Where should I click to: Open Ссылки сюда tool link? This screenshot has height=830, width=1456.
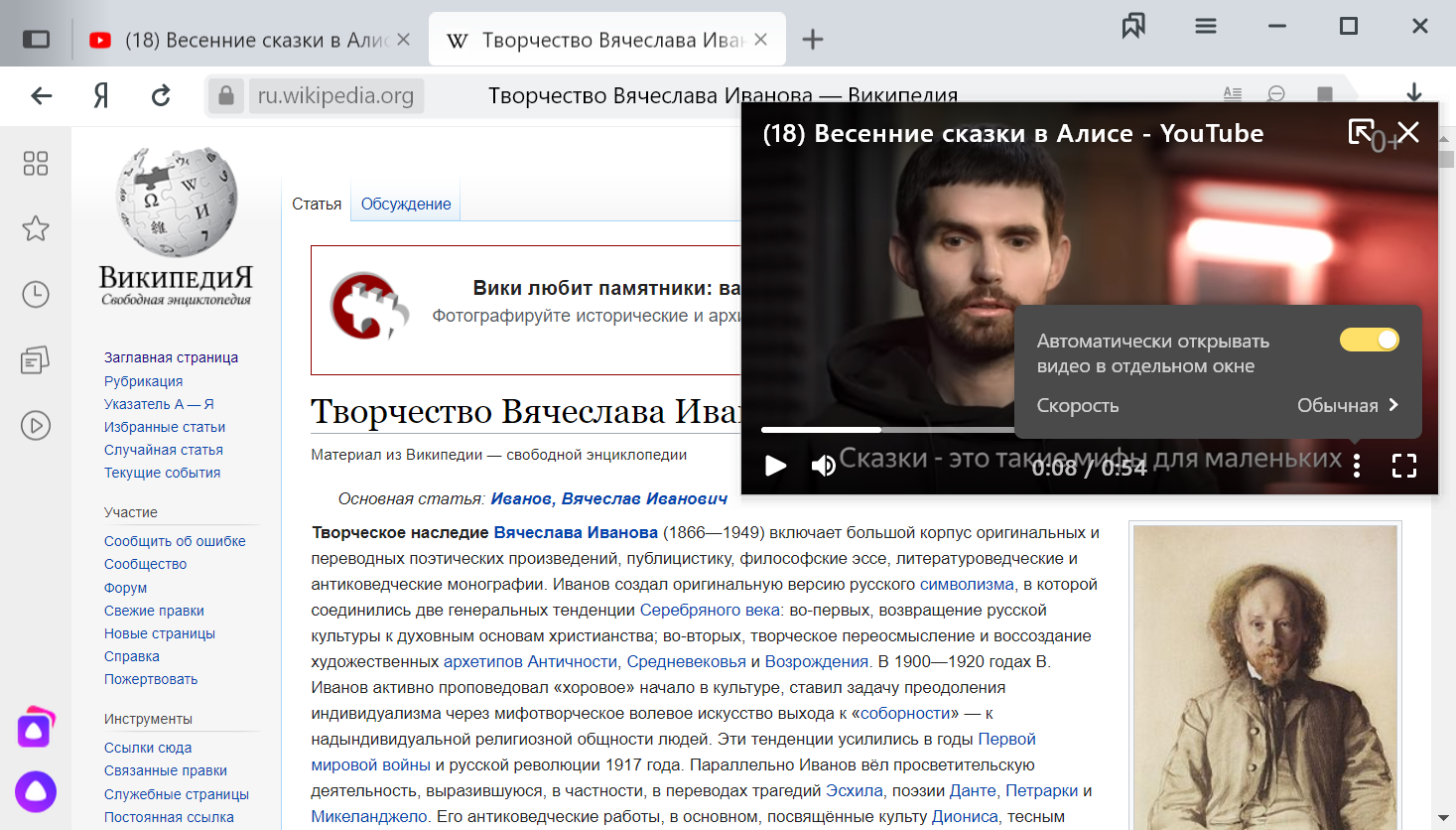(x=148, y=748)
